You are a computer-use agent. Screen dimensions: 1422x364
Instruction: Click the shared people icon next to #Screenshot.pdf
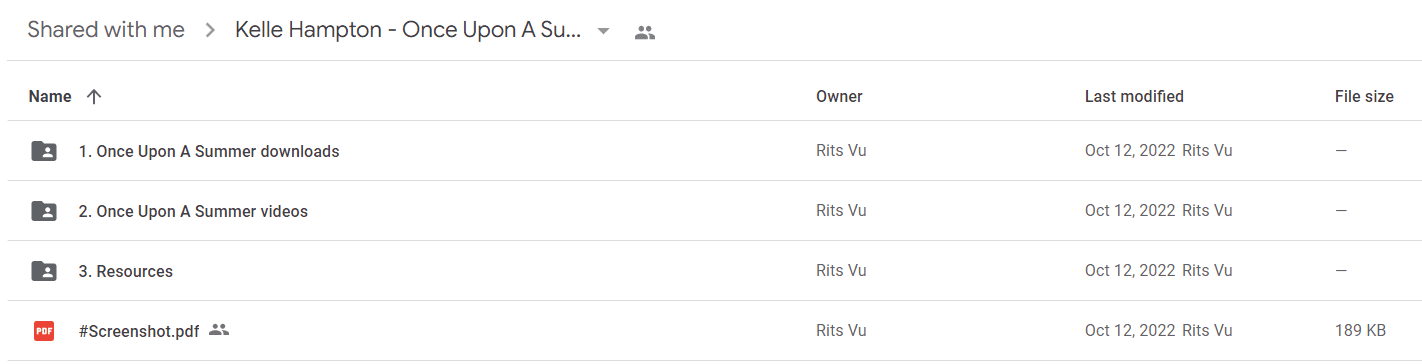(219, 329)
